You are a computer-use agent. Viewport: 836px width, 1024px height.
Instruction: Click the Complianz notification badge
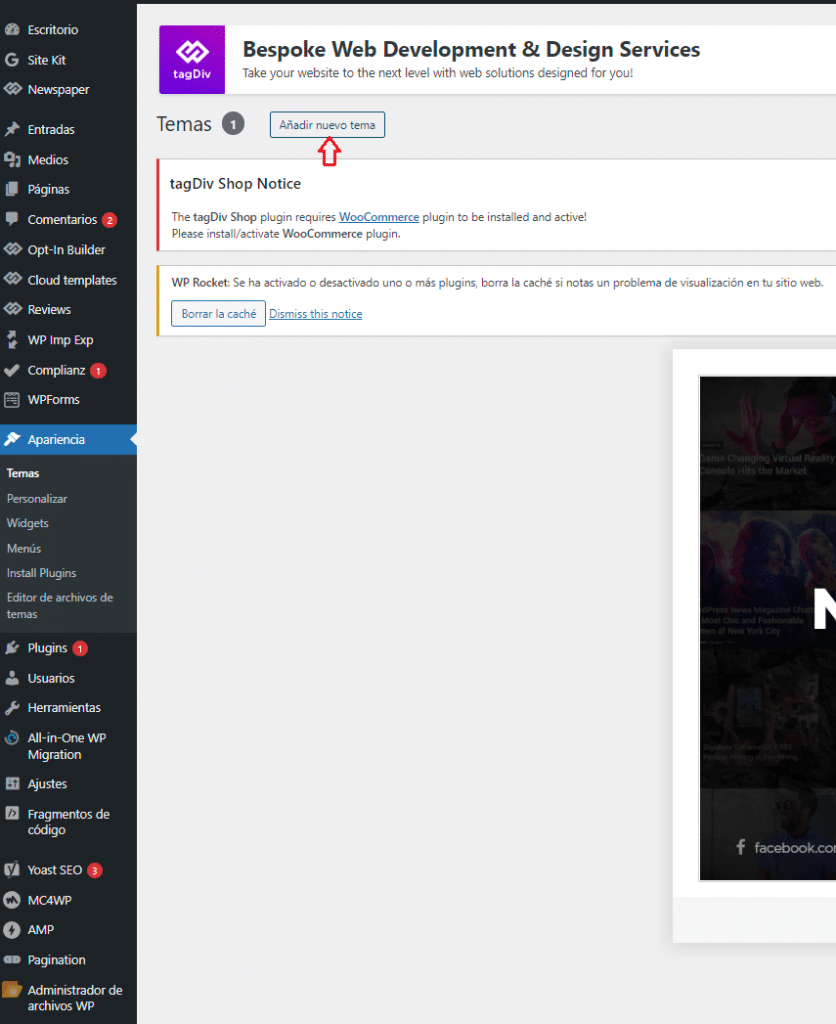tap(98, 371)
